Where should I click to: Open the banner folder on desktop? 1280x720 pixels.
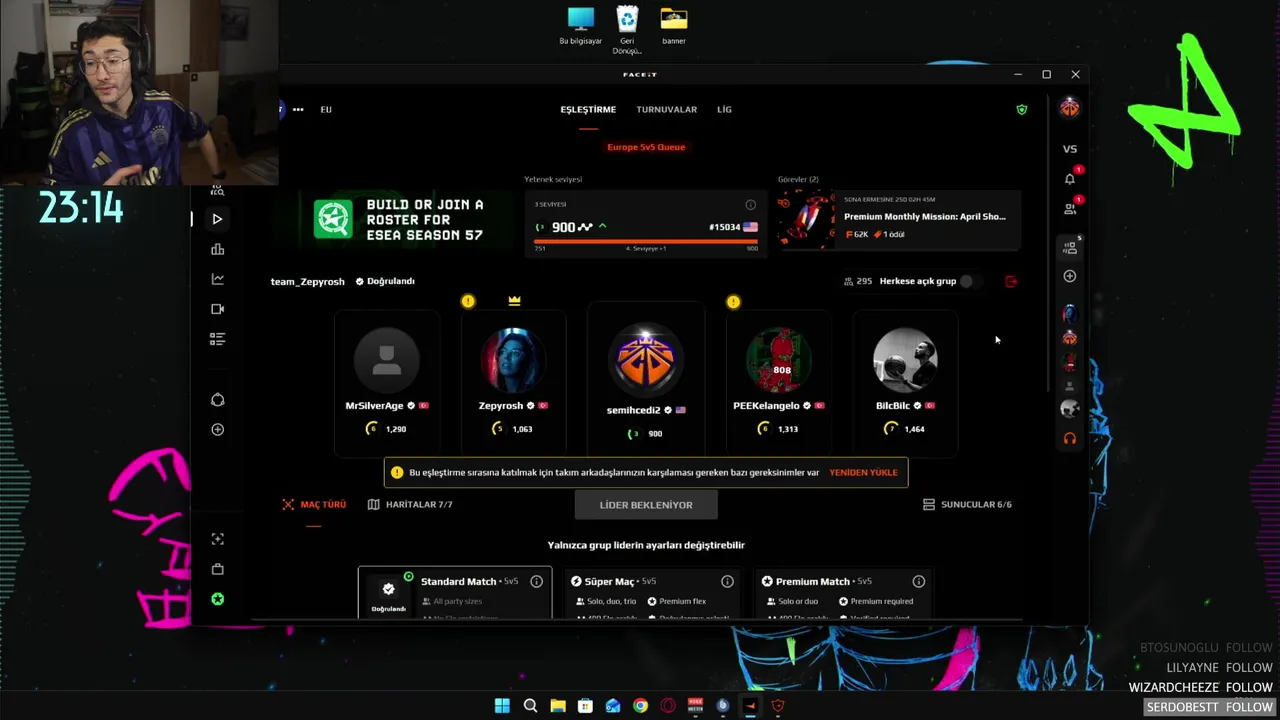674,26
